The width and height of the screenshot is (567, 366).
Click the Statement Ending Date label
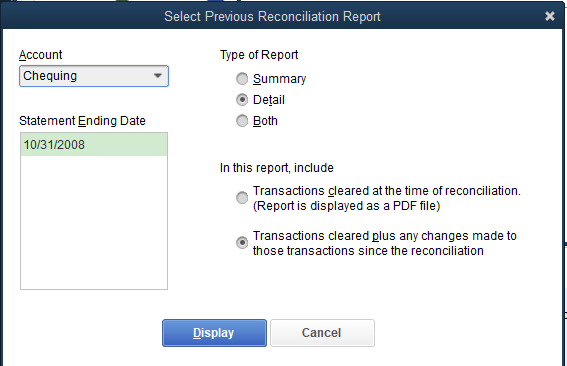[82, 121]
